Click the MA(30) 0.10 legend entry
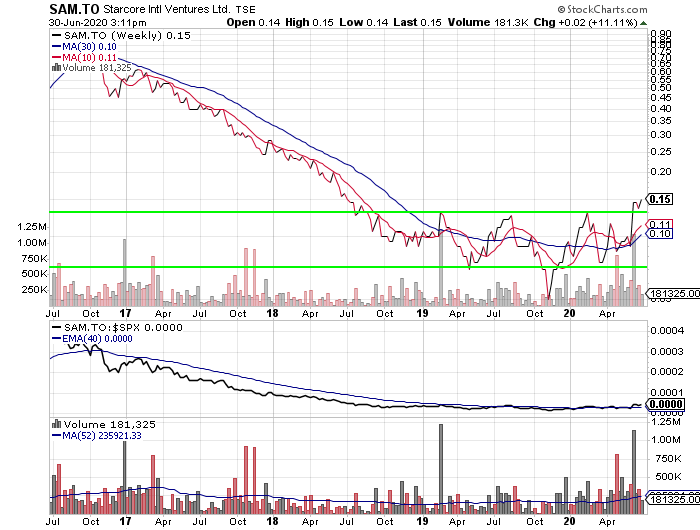This screenshot has width=700, height=530. (89, 47)
